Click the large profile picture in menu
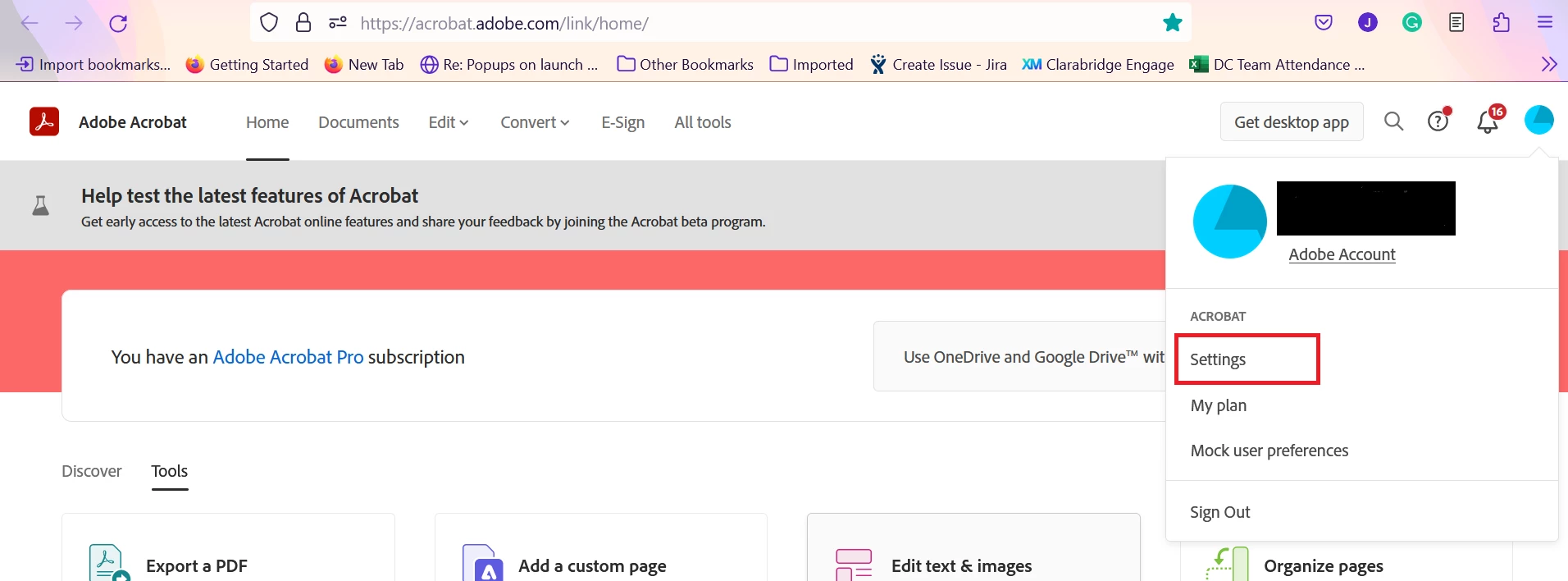The width and height of the screenshot is (1568, 581). click(1229, 222)
